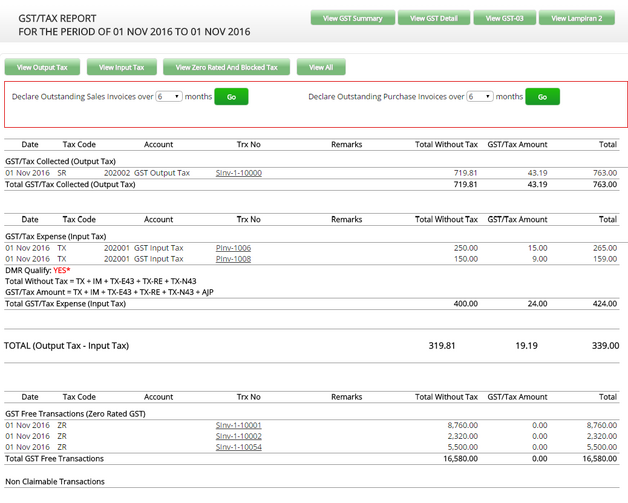Click the 339.00 grand total value

[x=606, y=346]
